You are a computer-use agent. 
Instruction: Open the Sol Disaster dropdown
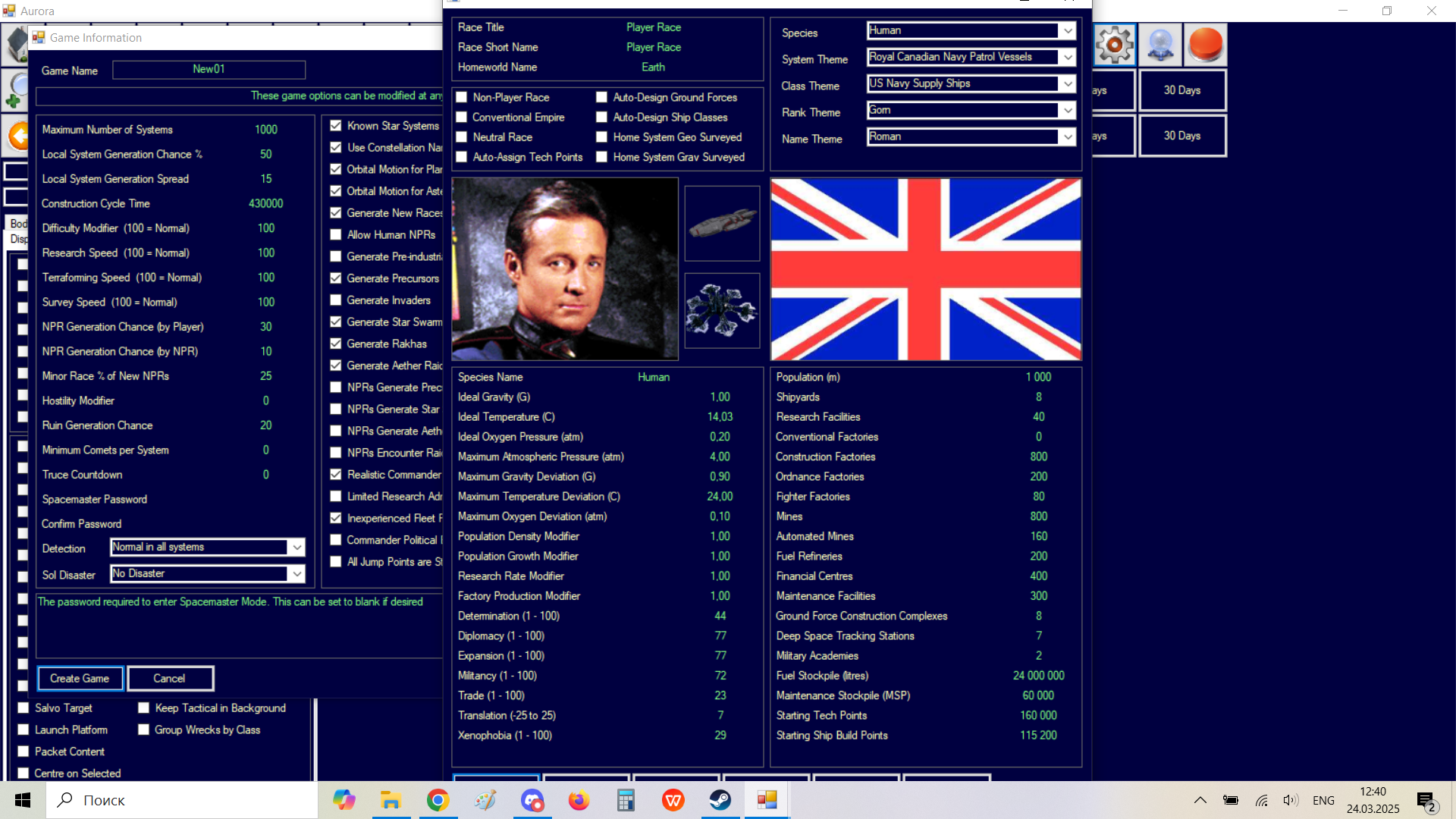(297, 574)
